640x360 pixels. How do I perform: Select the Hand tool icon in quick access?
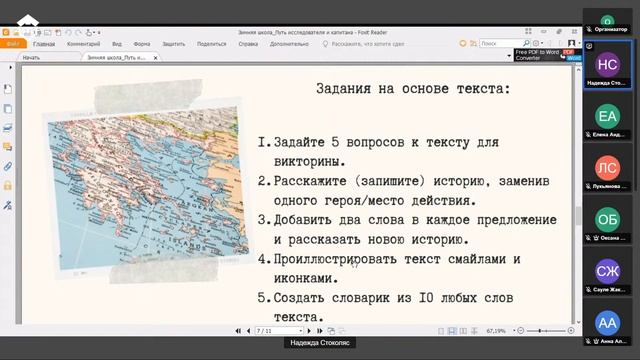pos(89,32)
